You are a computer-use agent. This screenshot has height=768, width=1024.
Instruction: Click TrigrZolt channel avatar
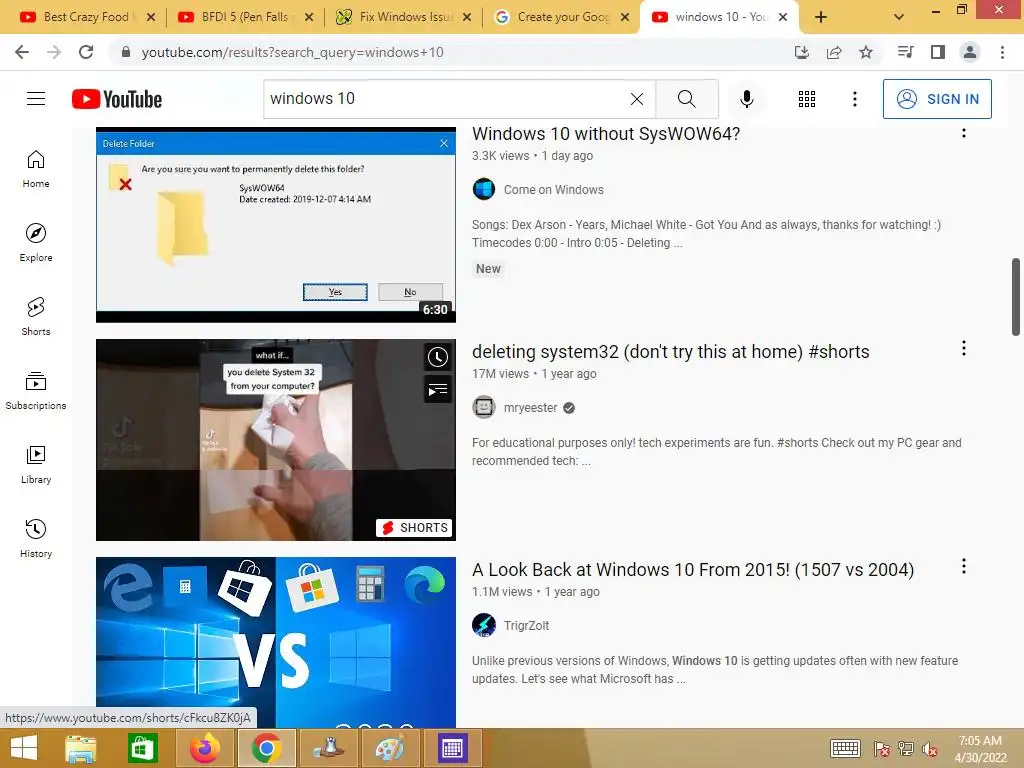coord(484,626)
